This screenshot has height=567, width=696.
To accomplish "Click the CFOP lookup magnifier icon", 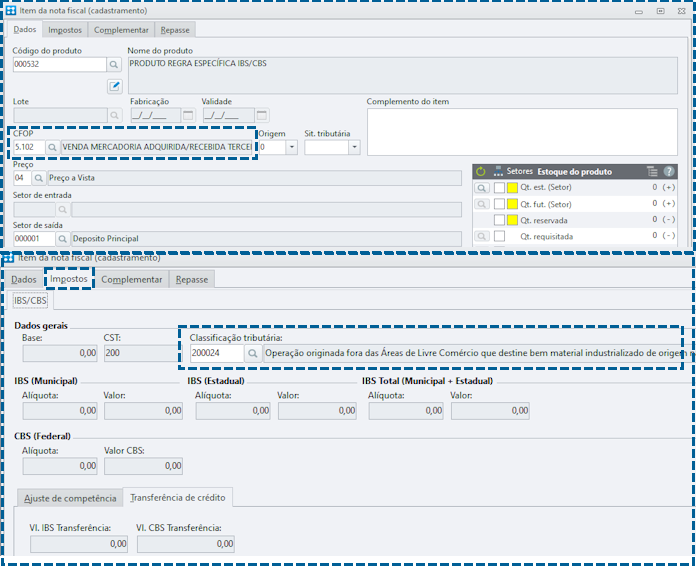I will point(52,147).
